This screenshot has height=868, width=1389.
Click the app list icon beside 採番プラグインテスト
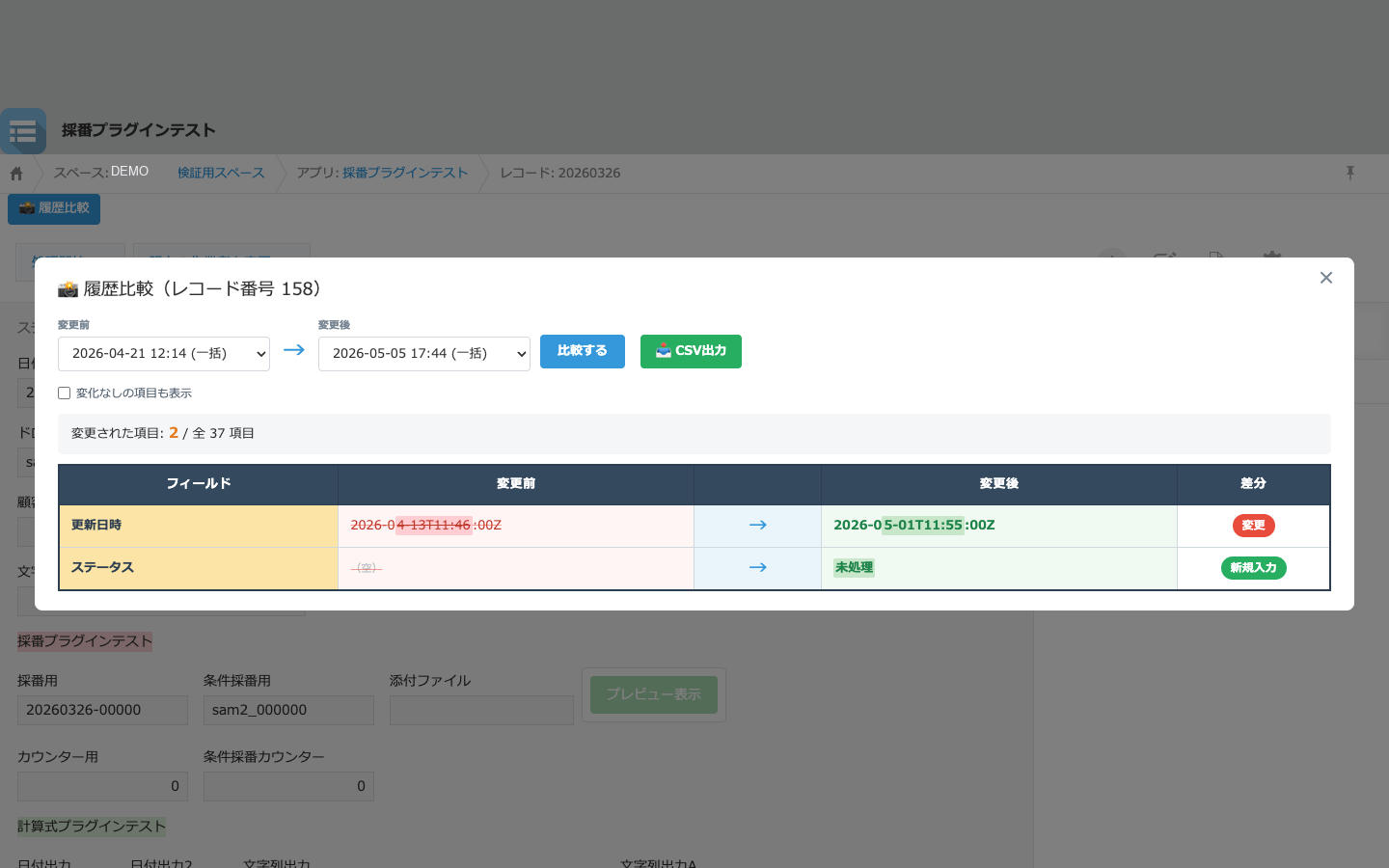click(x=23, y=131)
